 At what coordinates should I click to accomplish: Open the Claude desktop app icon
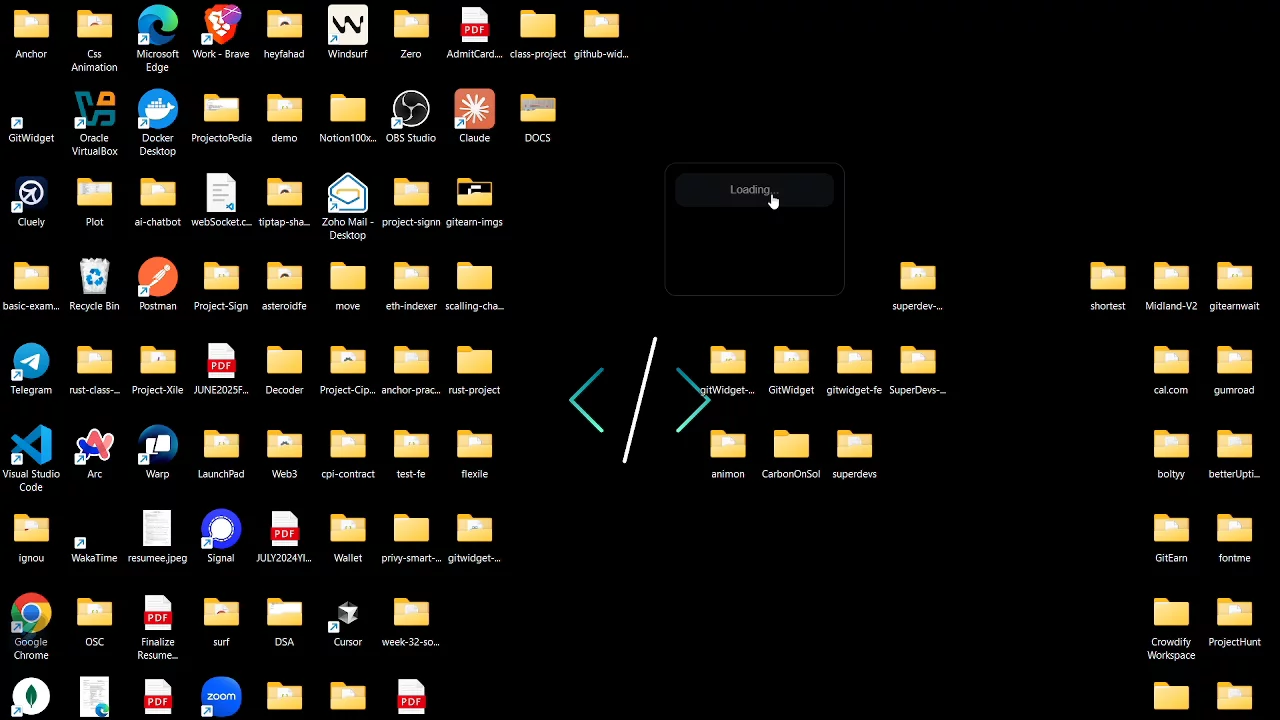474,110
